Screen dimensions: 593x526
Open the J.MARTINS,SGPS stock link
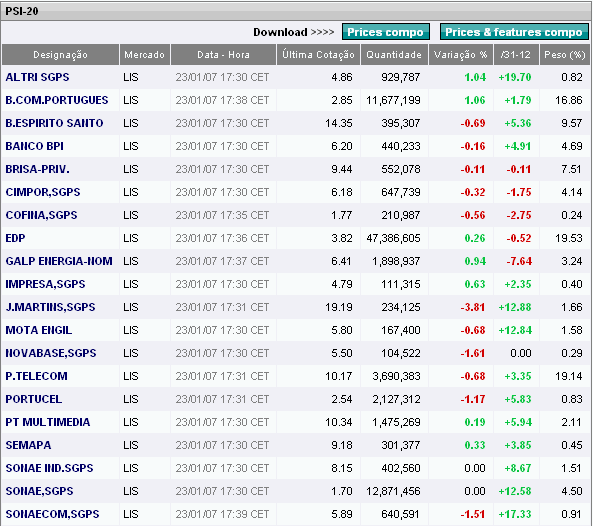(50, 307)
